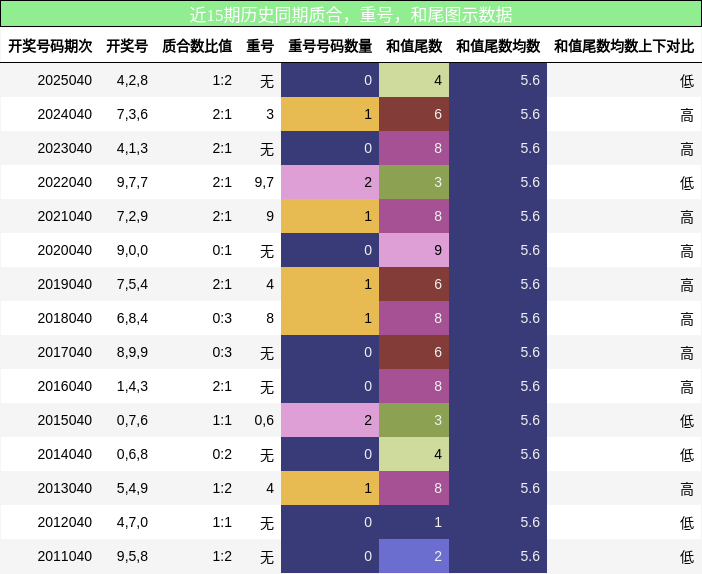Click draw number 9,0,0

coord(132,250)
